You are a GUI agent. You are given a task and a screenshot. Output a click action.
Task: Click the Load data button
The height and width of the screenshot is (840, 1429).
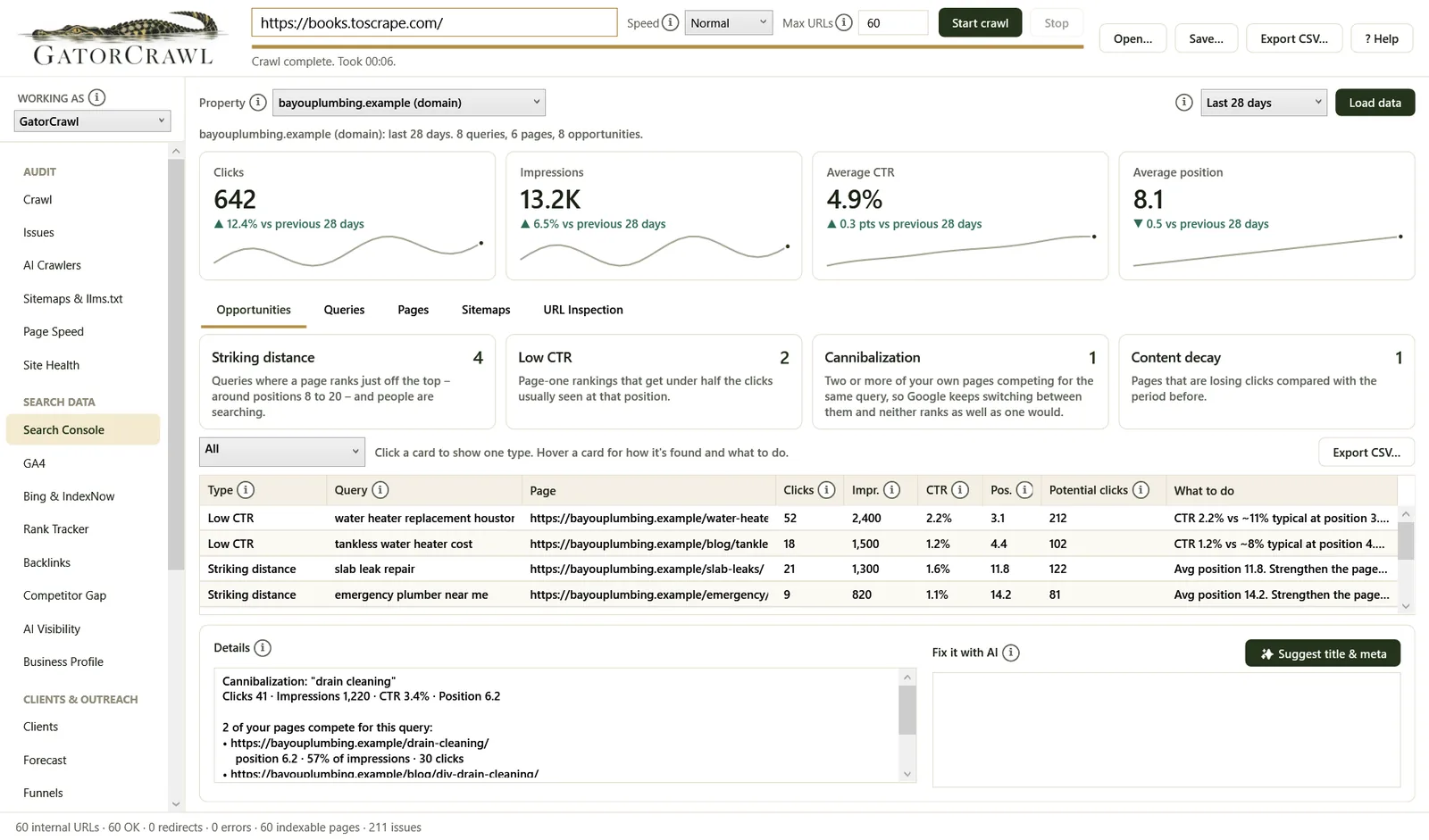1375,103
